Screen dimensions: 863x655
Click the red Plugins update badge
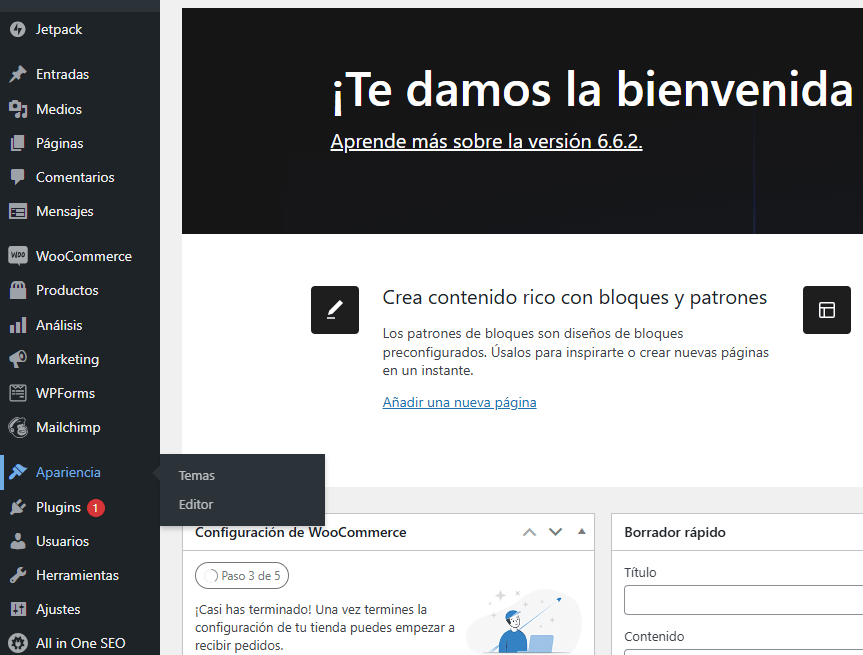[95, 507]
